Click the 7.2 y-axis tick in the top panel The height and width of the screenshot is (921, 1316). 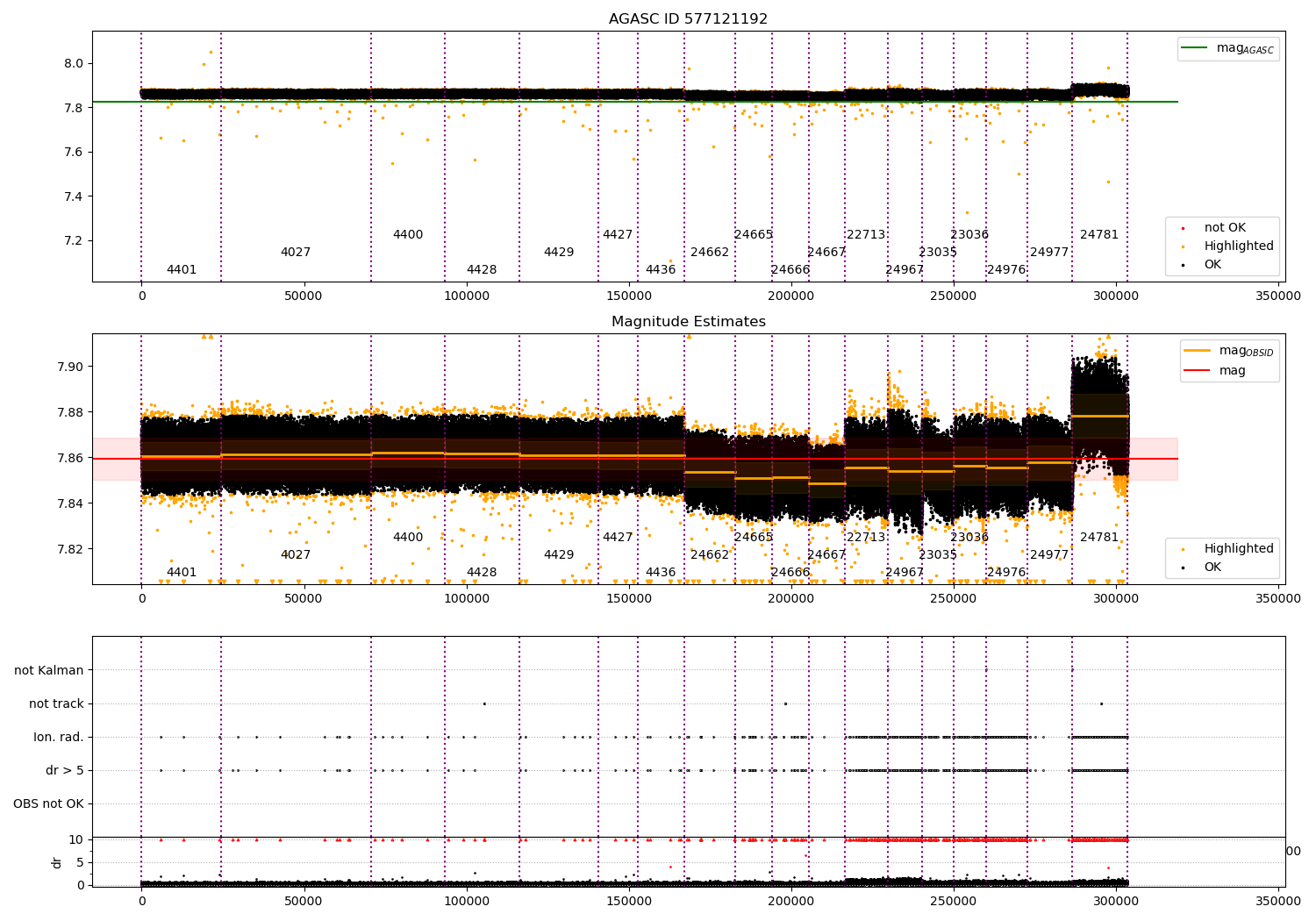coord(73,241)
